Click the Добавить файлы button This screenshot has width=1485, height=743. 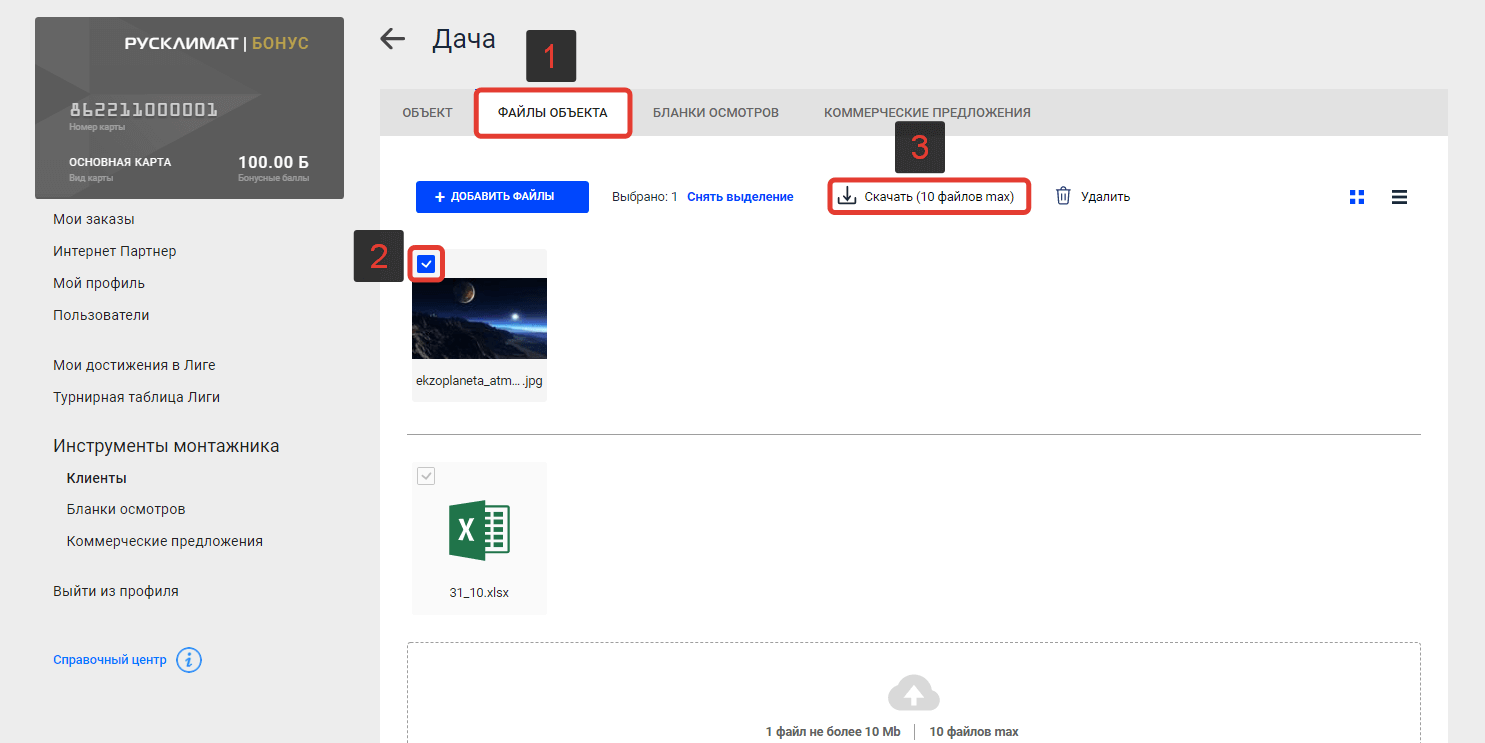502,197
